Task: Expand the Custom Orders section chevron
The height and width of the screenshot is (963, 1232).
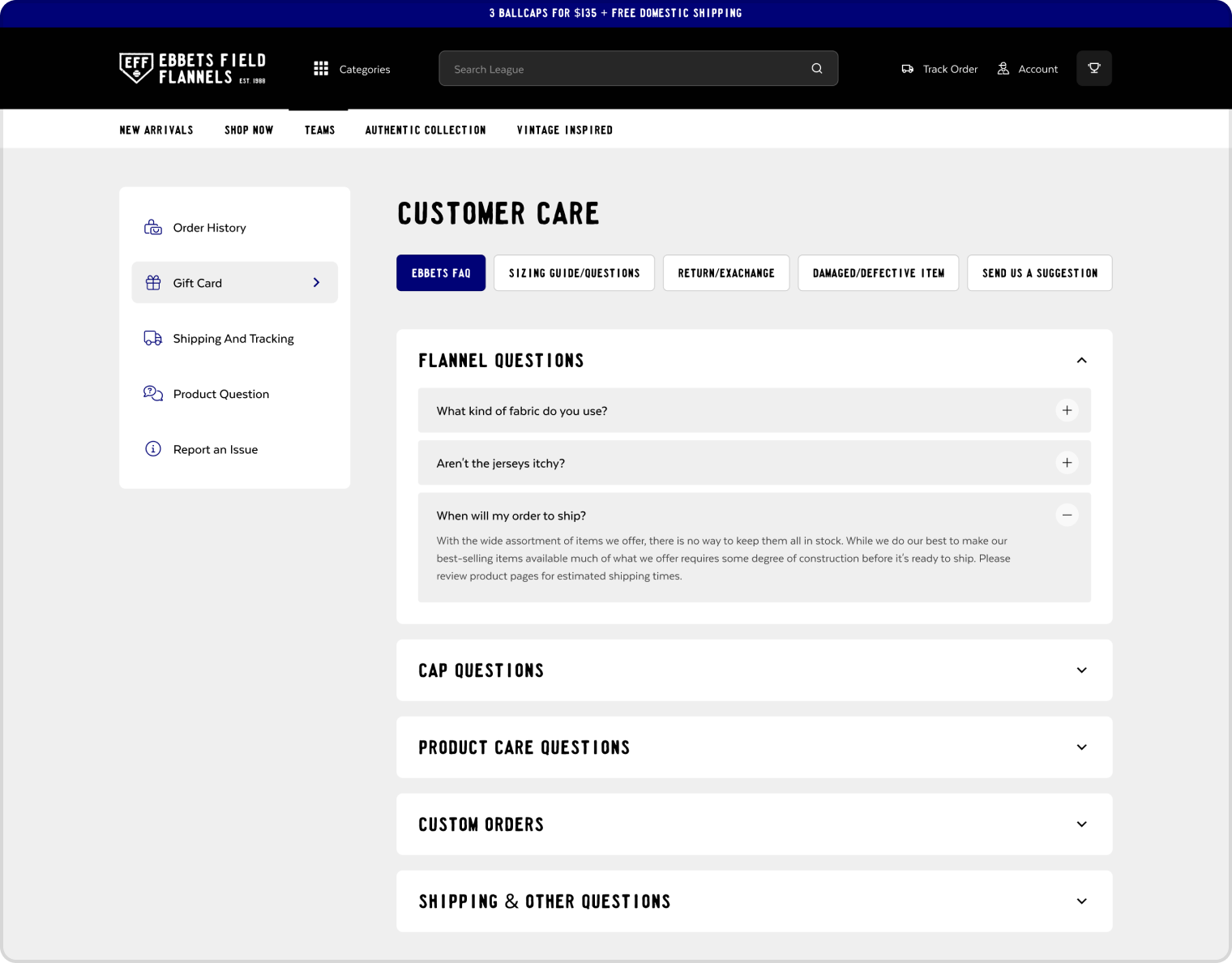Action: (x=1082, y=824)
